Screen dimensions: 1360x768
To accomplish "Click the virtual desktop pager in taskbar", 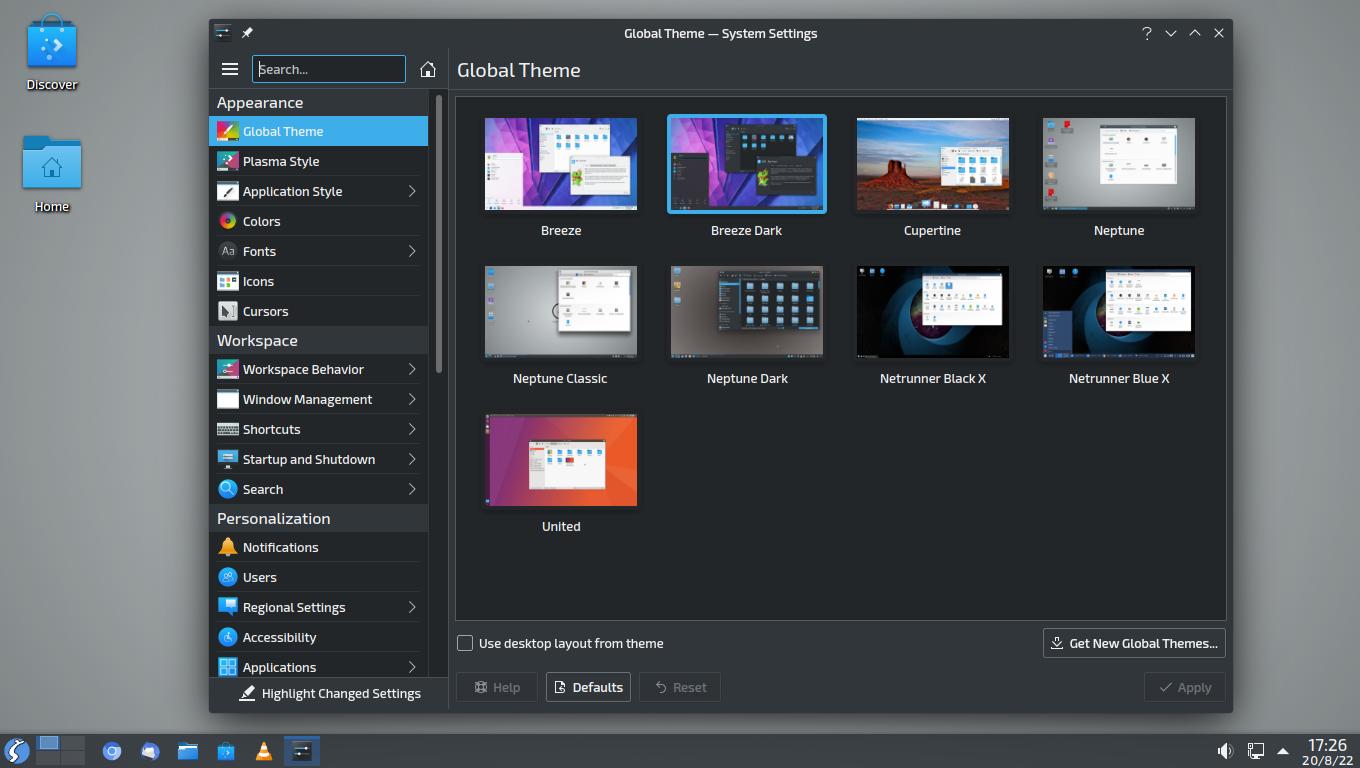I will 61,751.
